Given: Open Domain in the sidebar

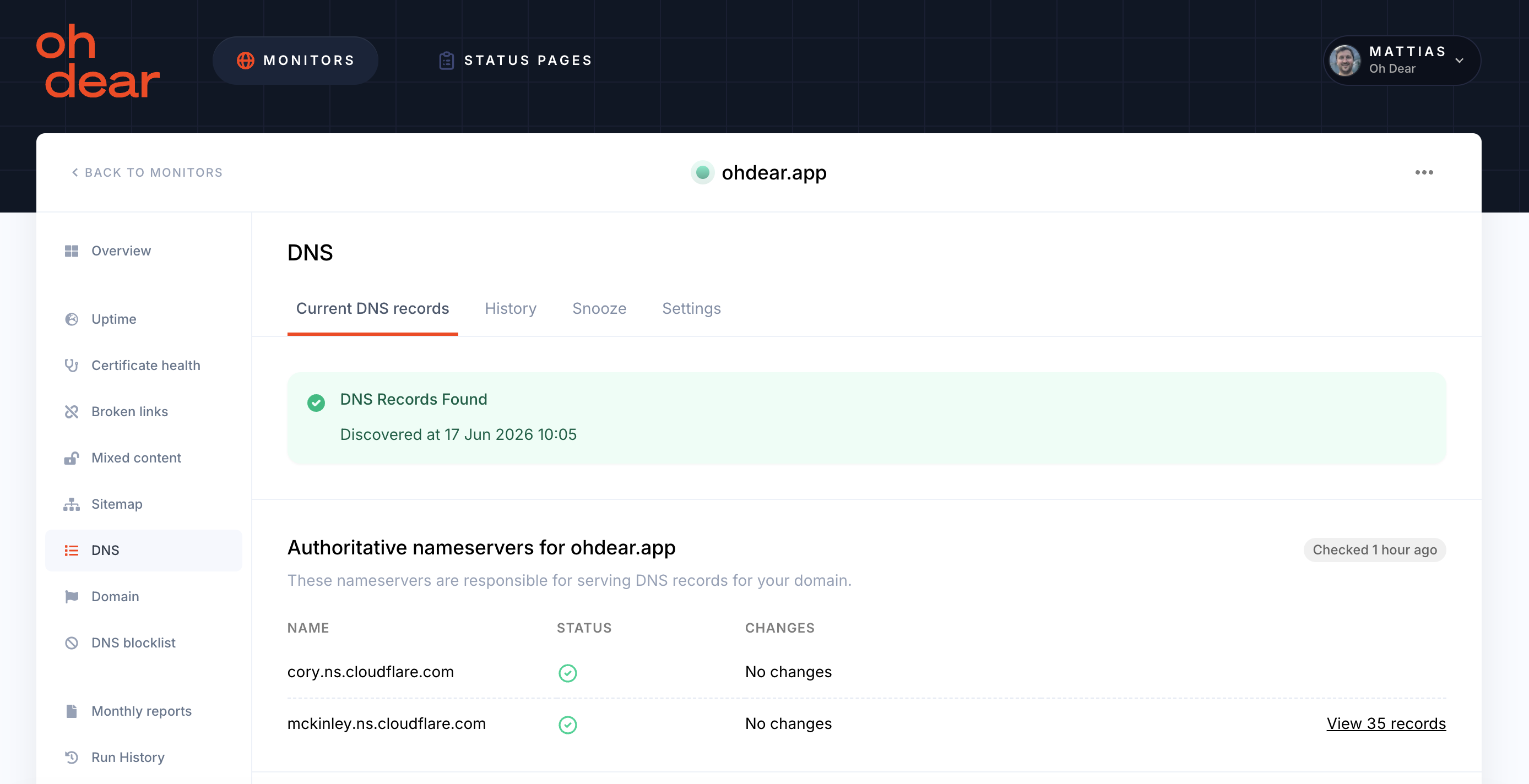Looking at the screenshot, I should pos(144,597).
